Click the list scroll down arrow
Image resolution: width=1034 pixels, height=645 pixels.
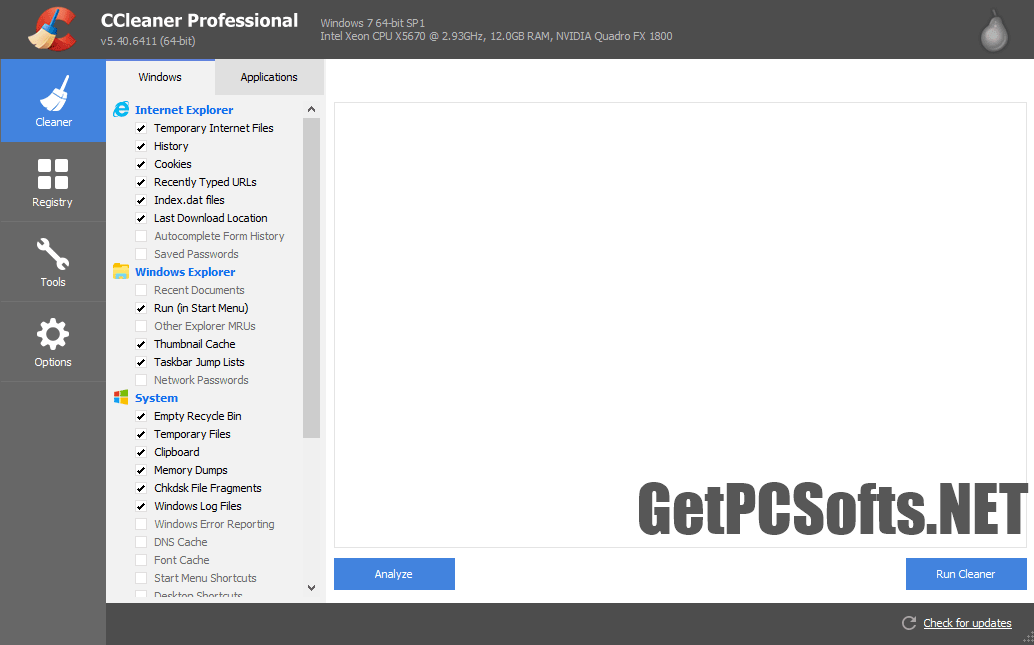(x=311, y=588)
